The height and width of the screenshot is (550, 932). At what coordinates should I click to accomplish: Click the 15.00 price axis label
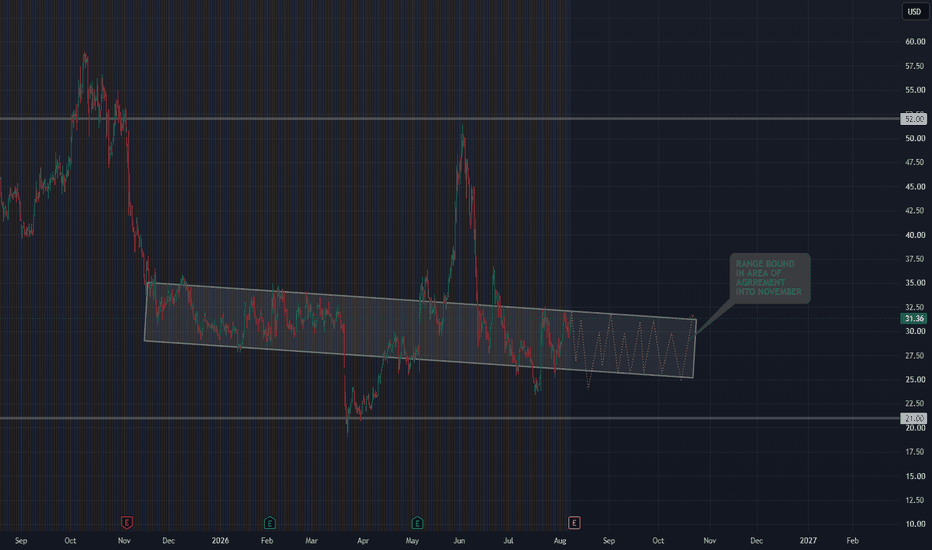click(915, 476)
